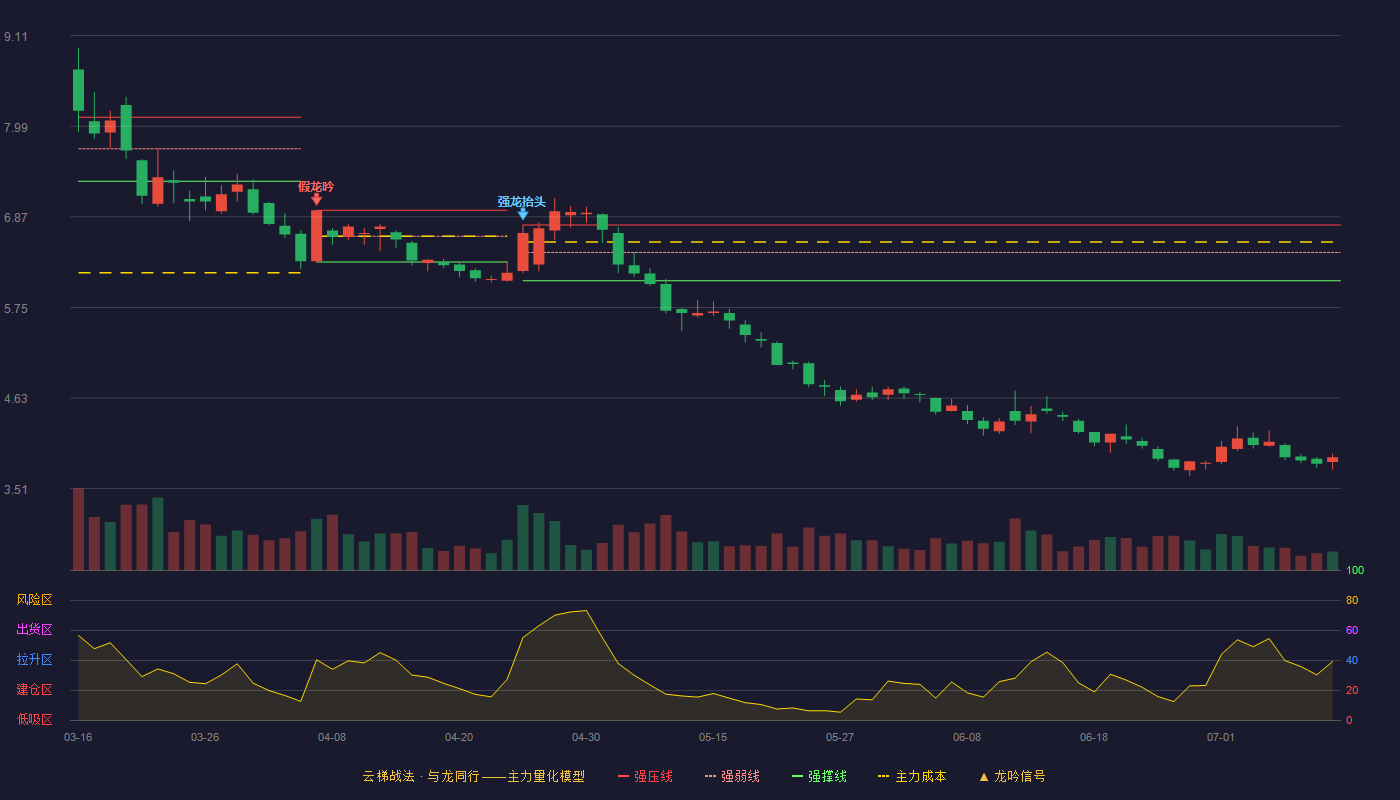Viewport: 1400px width, 800px height.
Task: Click the 6.87 price axis label
Action: pyautogui.click(x=16, y=218)
